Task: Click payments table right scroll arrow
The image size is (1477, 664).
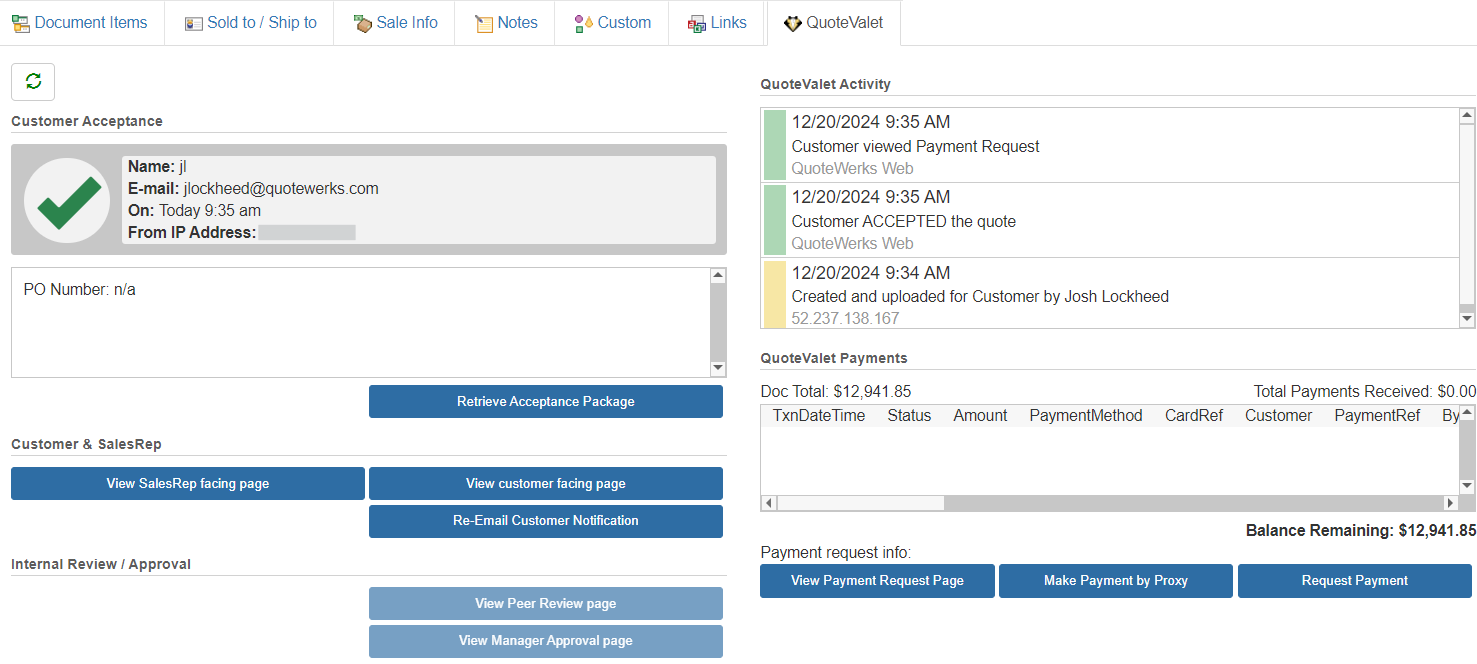Action: [1450, 503]
